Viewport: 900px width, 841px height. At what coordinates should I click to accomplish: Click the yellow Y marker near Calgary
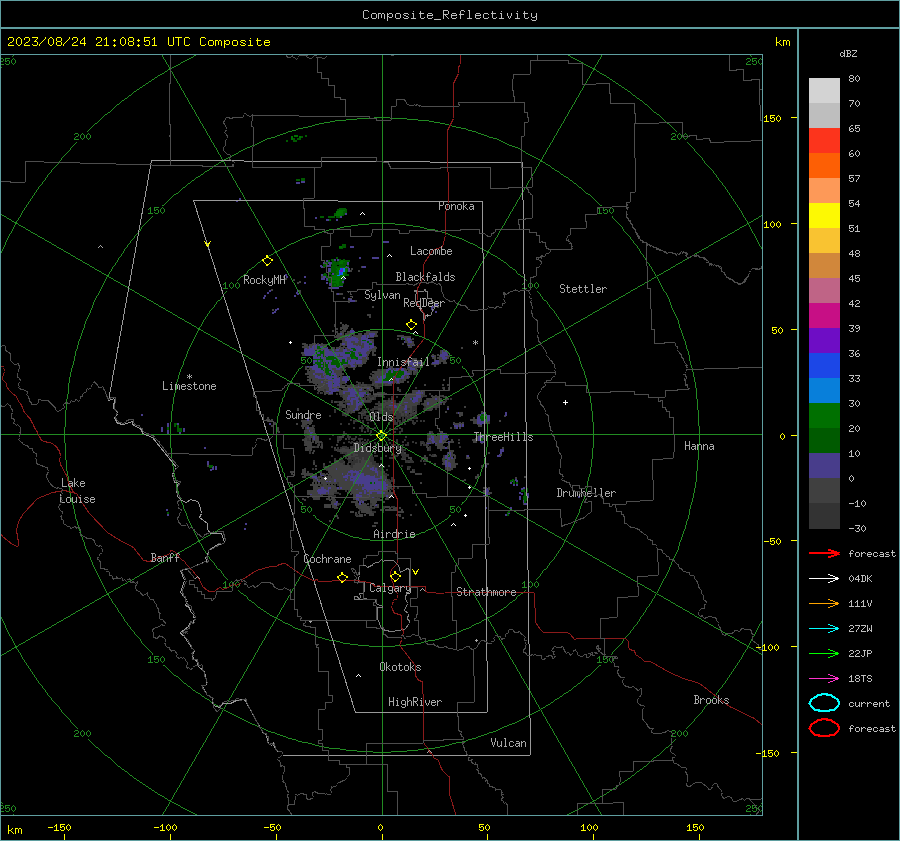click(x=415, y=572)
